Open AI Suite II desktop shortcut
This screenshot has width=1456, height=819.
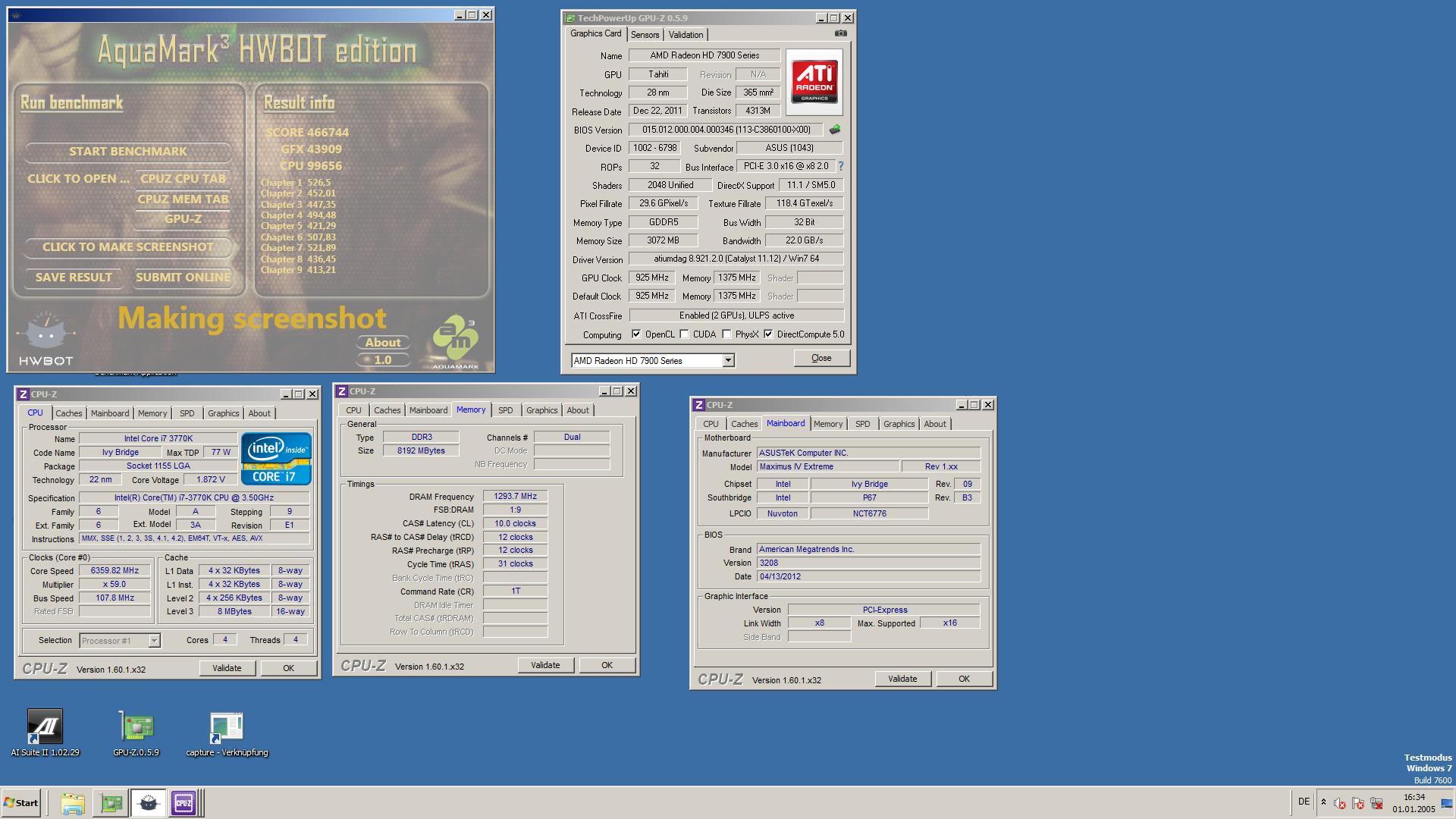point(45,733)
